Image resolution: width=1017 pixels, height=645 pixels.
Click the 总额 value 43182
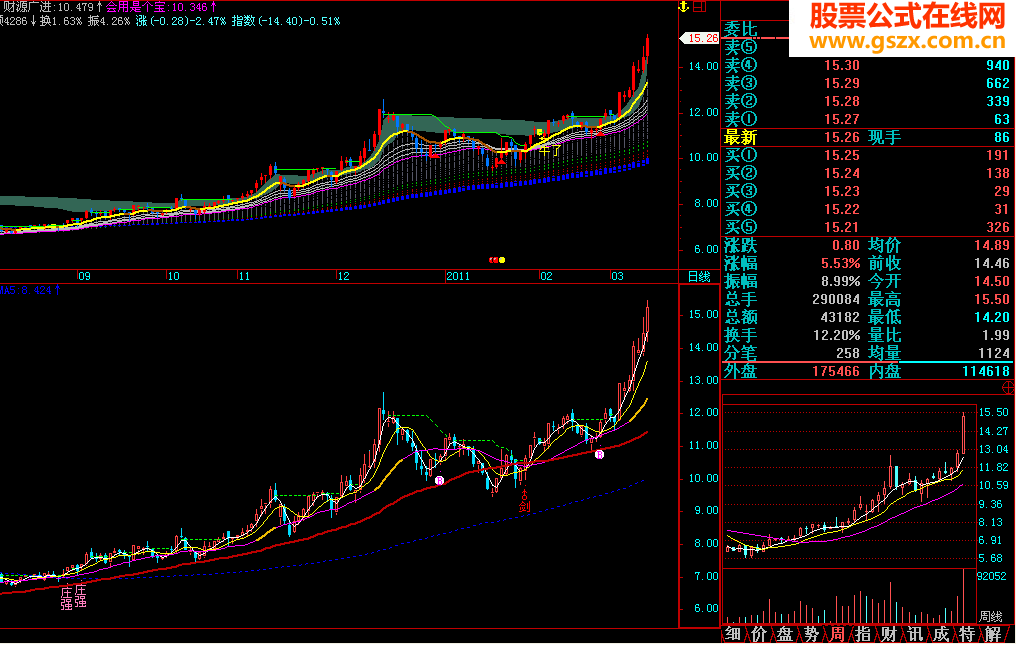click(x=841, y=318)
